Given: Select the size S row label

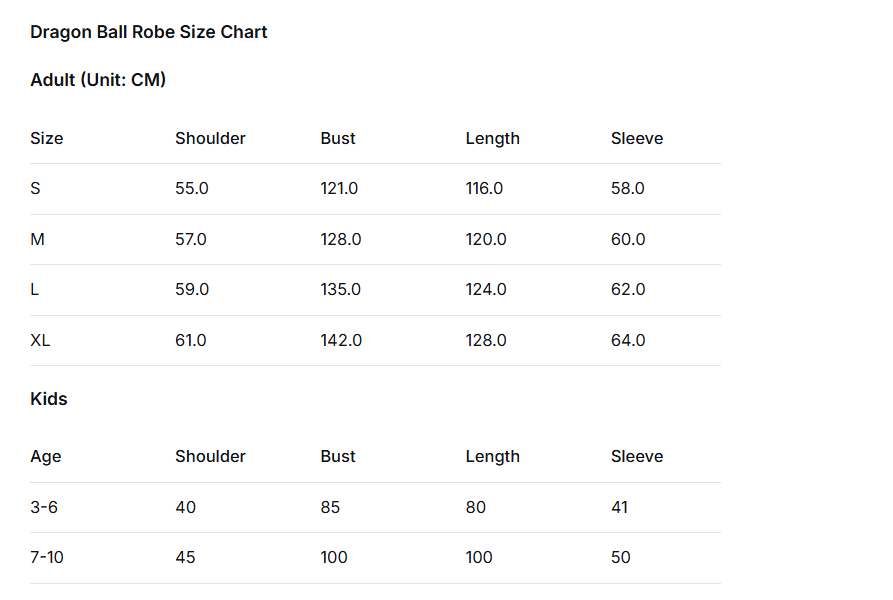Looking at the screenshot, I should 36,189.
